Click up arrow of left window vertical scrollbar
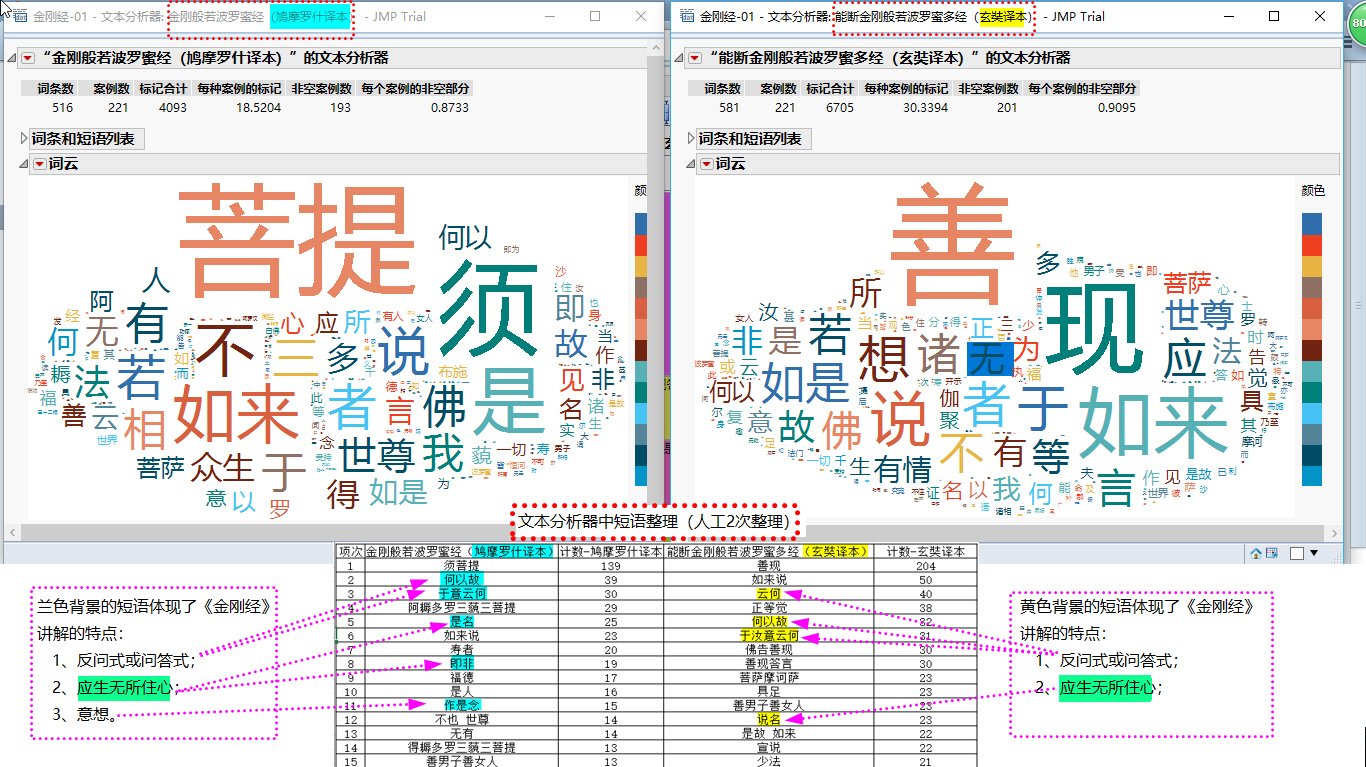The width and height of the screenshot is (1366, 767). coord(655,50)
